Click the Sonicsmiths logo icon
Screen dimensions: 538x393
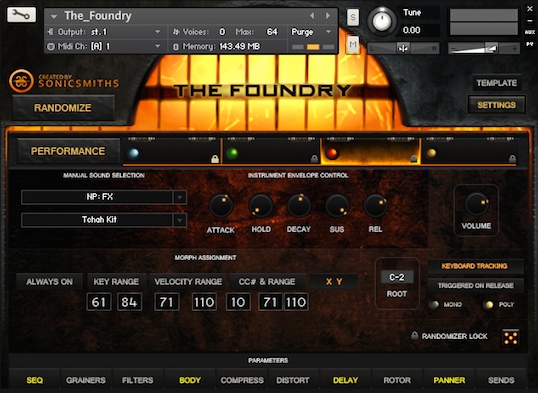click(x=21, y=81)
